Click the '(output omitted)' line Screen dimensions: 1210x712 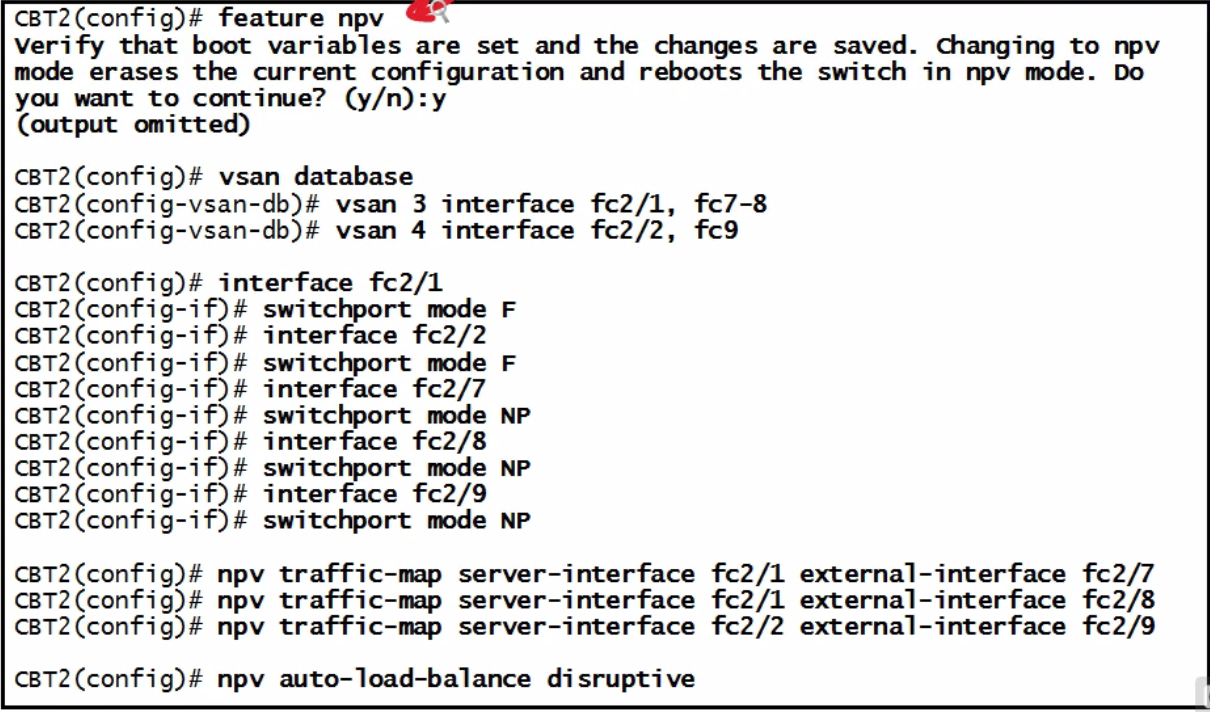pos(132,124)
